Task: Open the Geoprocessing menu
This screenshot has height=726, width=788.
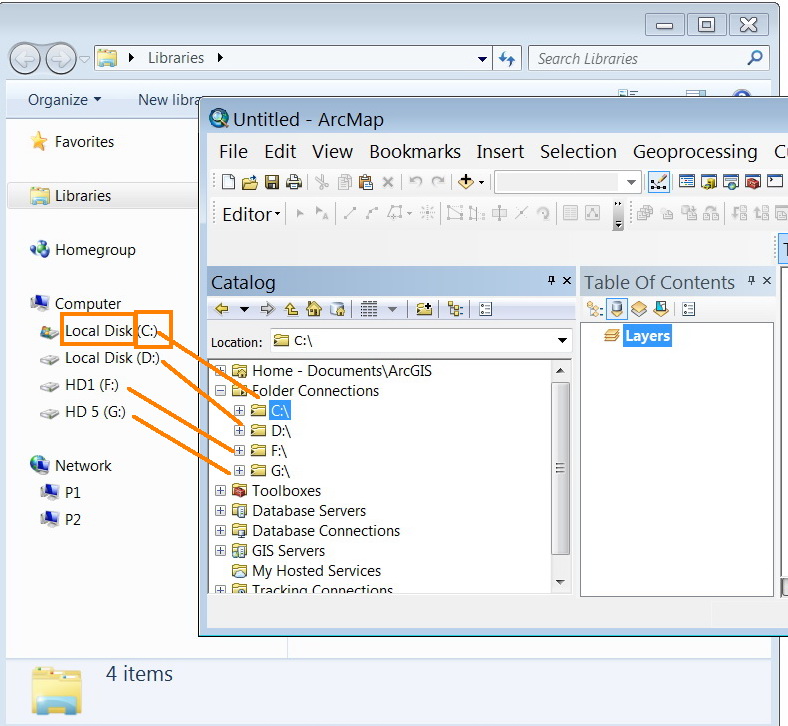Action: point(695,152)
